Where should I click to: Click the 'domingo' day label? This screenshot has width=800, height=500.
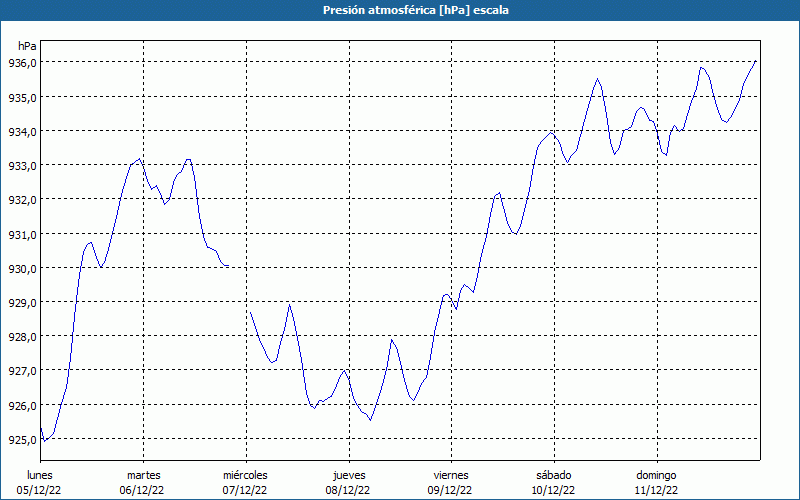(656, 476)
